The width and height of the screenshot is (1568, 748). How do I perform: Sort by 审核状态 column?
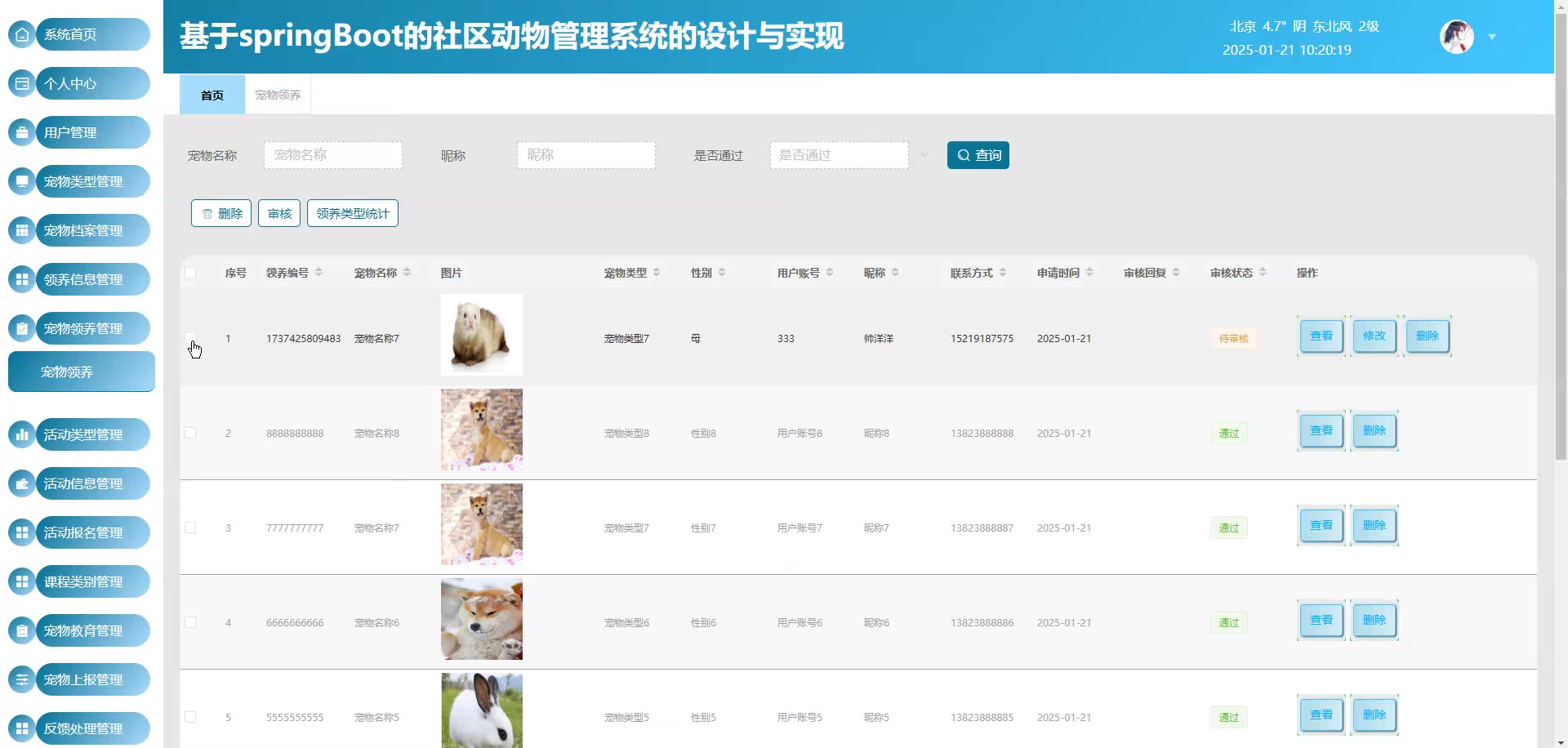coord(1263,273)
